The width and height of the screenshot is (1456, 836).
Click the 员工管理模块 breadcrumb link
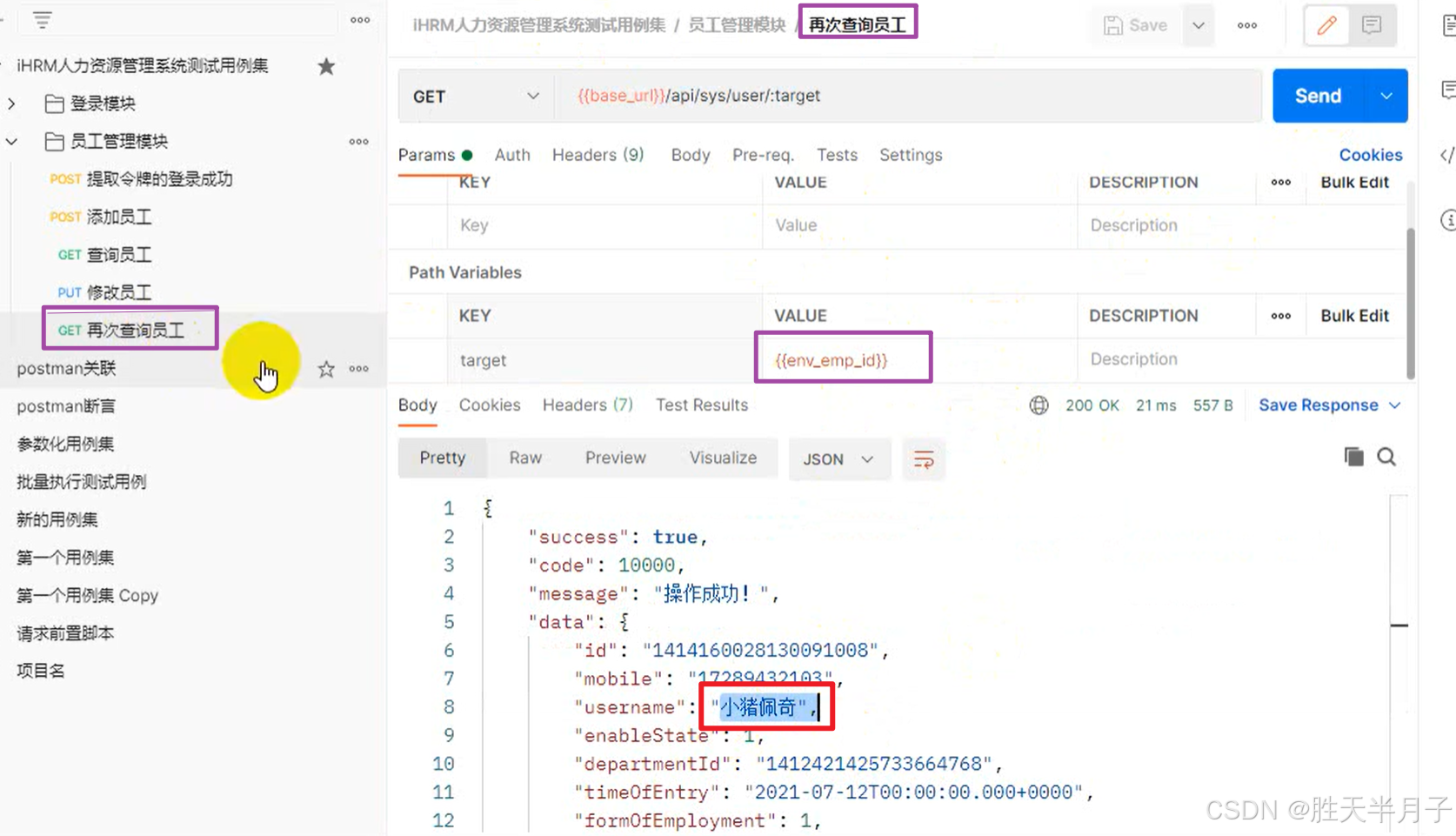point(736,25)
